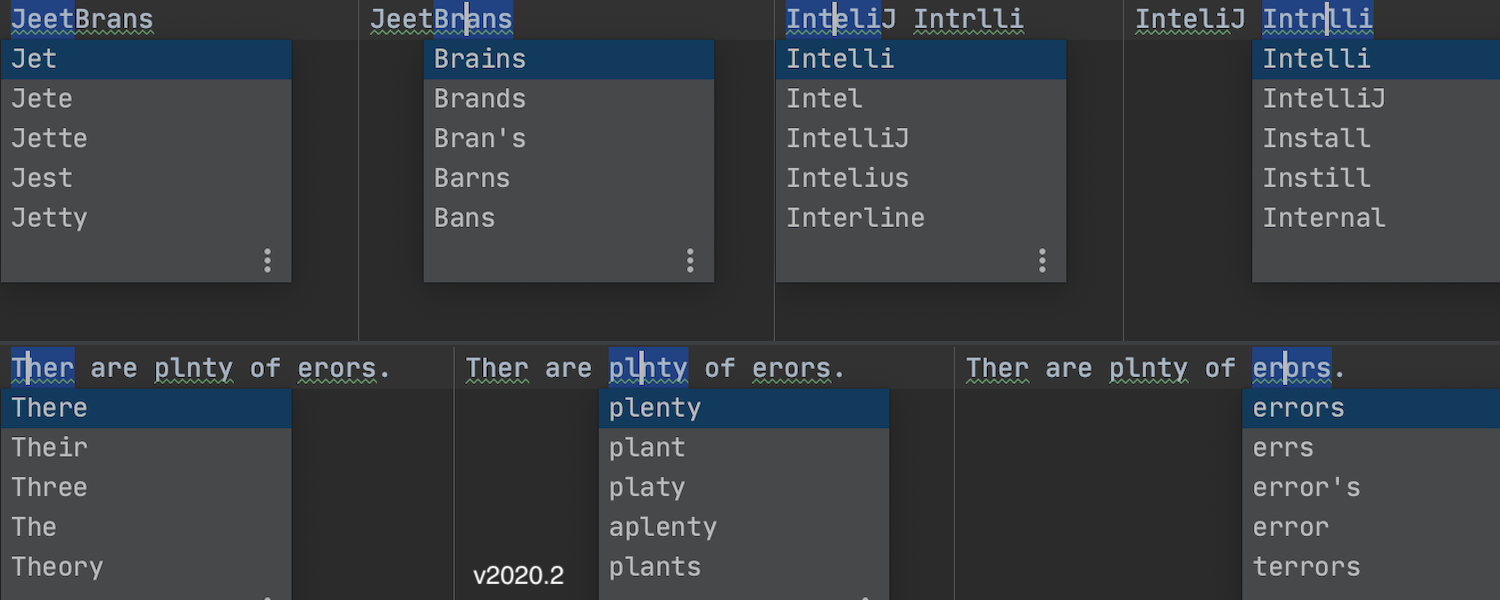
Task: Pick 'Install' from the Intrlli suggestions
Action: tap(1376, 138)
